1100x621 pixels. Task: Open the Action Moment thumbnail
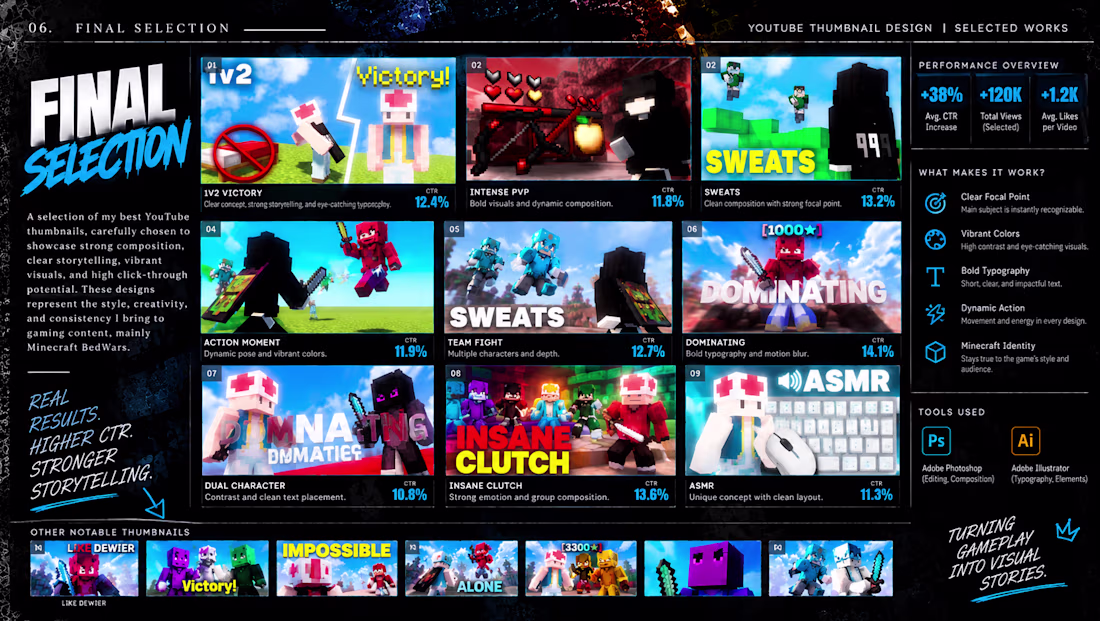pyautogui.click(x=317, y=277)
